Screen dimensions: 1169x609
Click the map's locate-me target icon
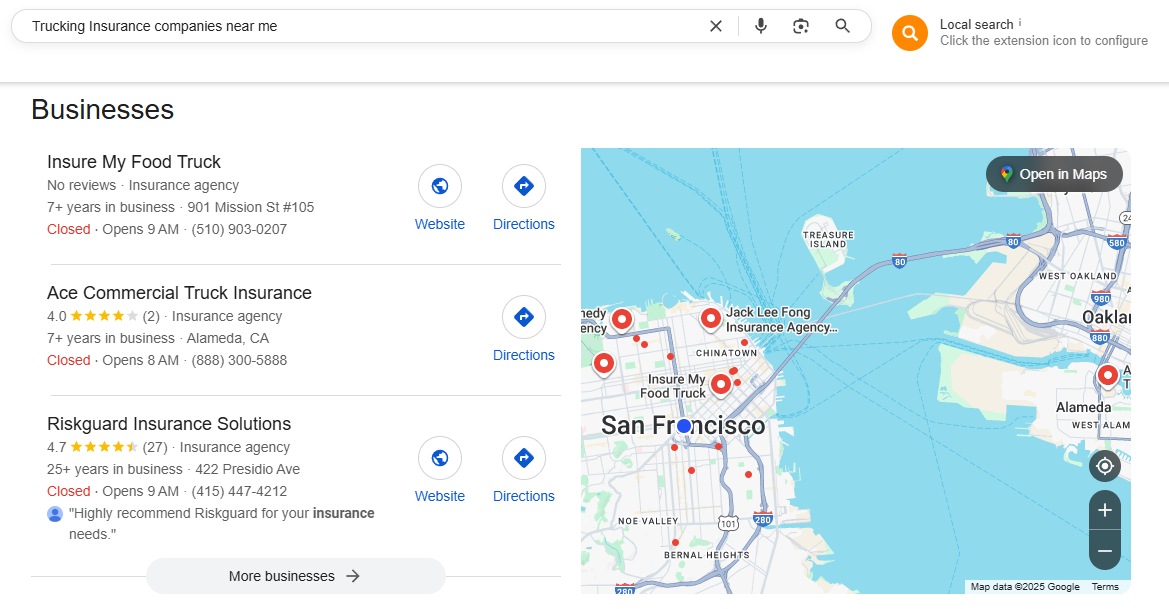[x=1105, y=466]
